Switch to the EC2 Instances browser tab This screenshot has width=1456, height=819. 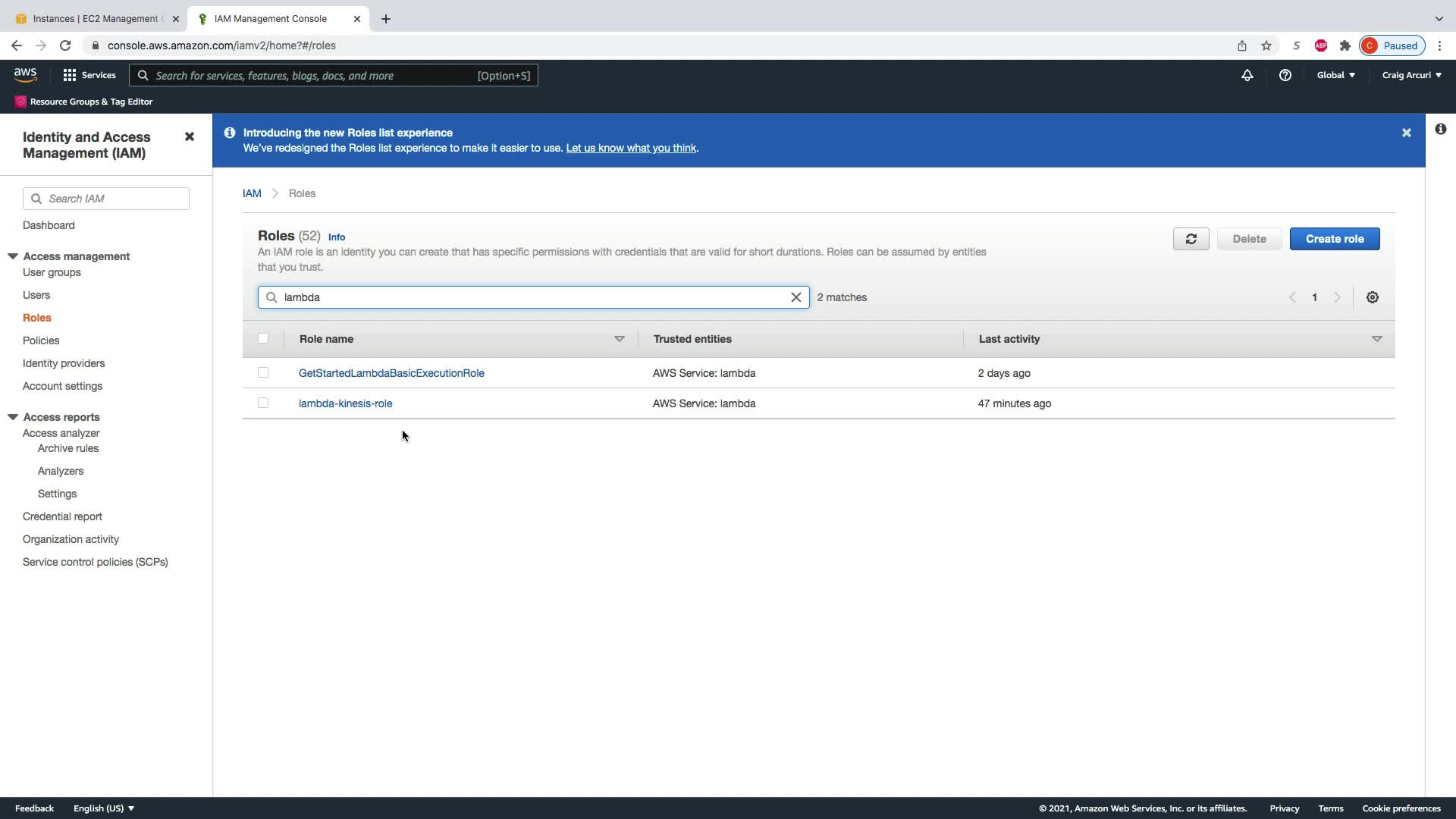click(x=95, y=18)
